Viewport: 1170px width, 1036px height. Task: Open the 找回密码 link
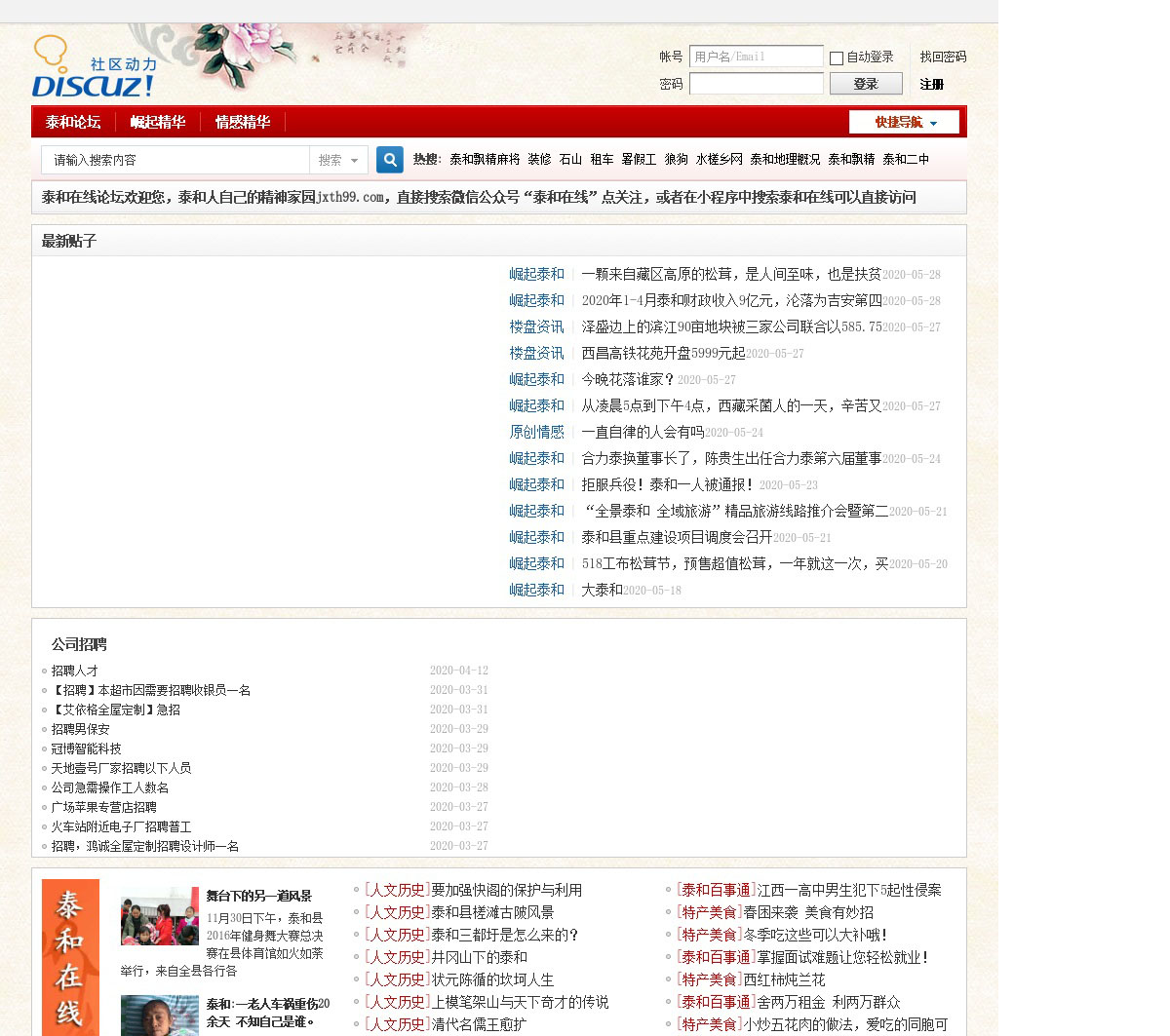click(x=943, y=58)
